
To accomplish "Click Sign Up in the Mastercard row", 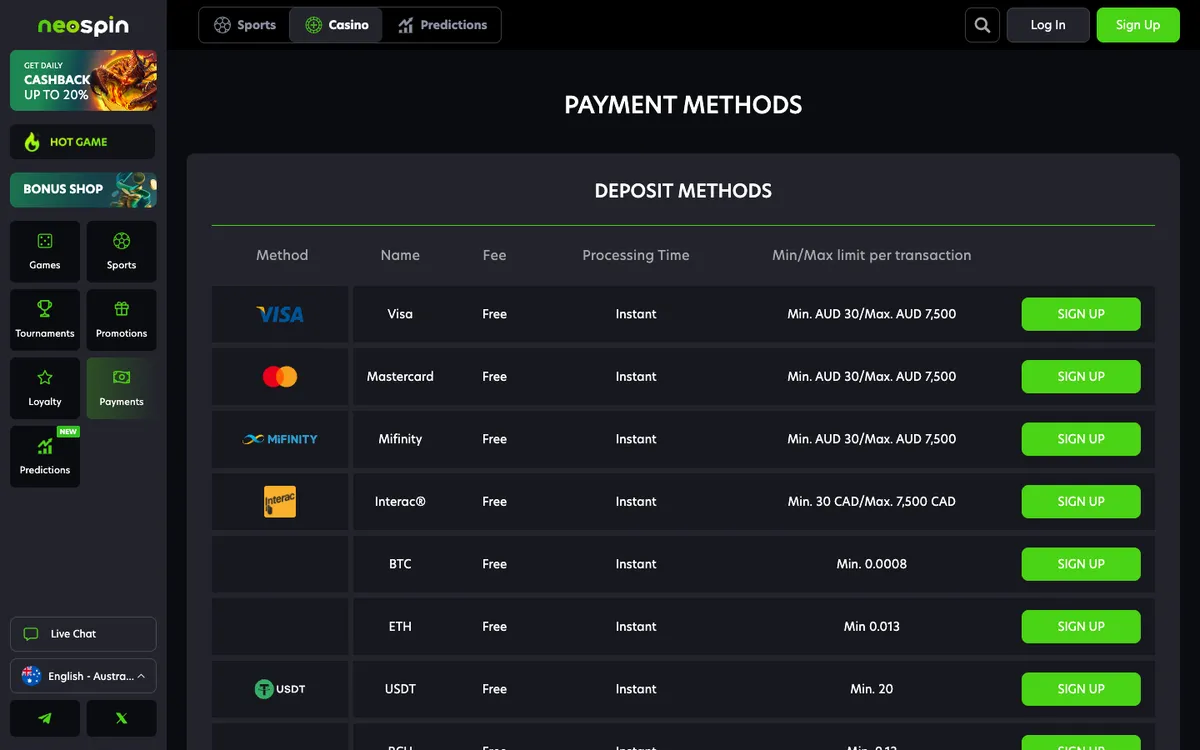I will coord(1081,377).
